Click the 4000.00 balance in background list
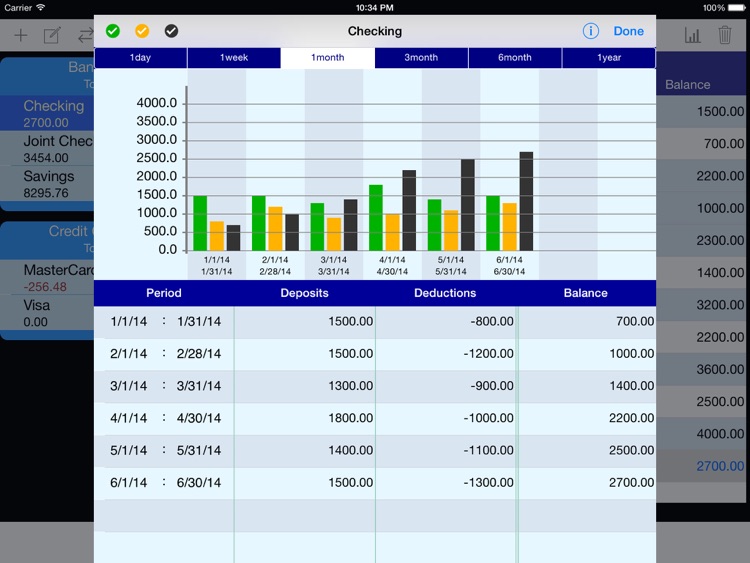This screenshot has height=563, width=750. (x=720, y=434)
